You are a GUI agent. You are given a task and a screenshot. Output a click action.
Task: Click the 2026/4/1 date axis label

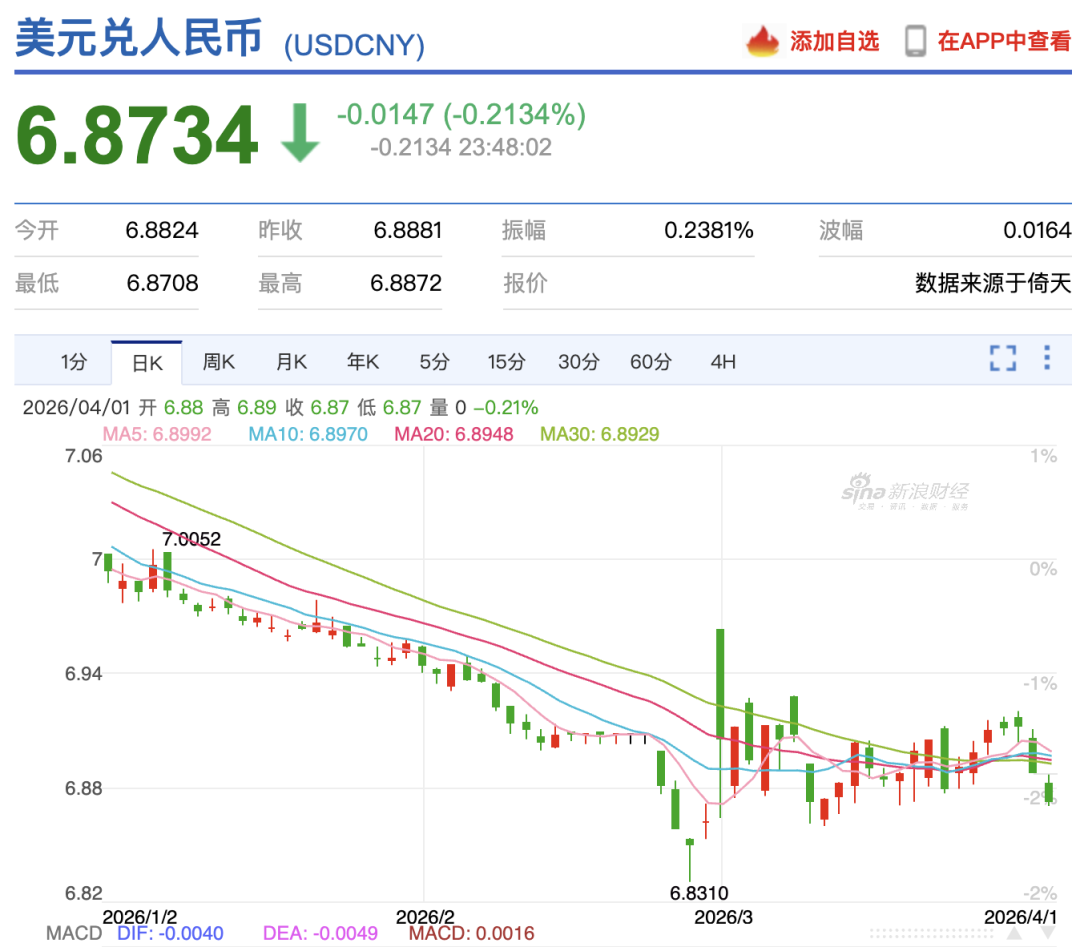tap(1020, 917)
